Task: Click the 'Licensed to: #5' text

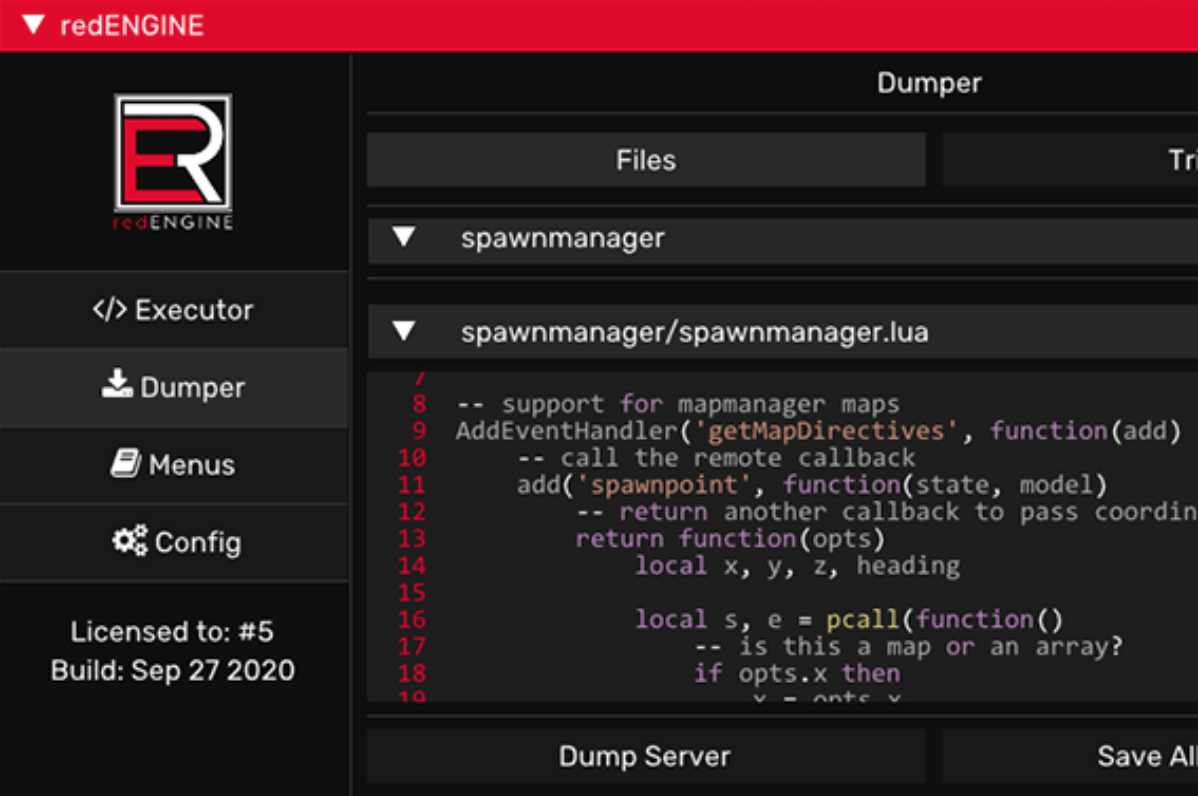Action: tap(172, 632)
